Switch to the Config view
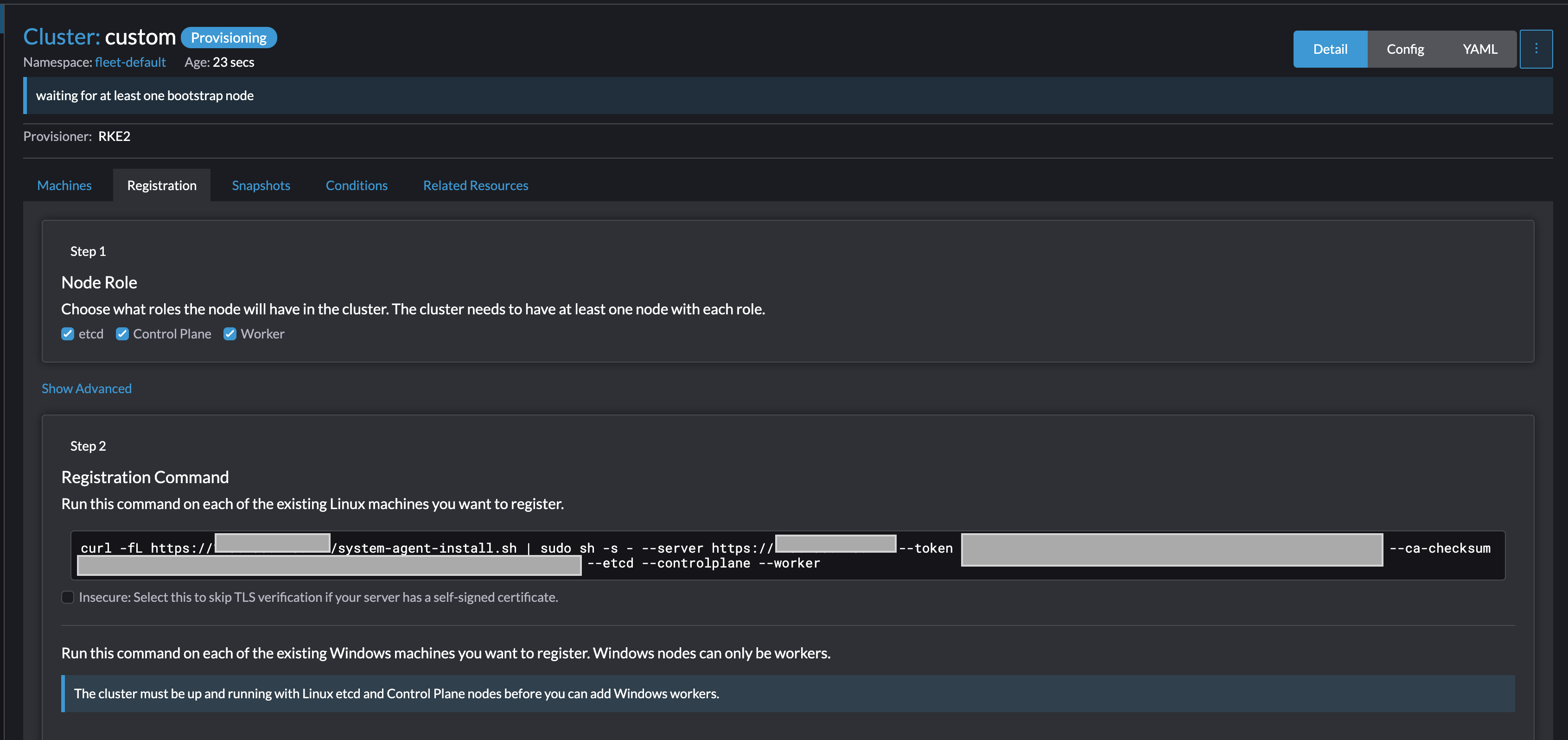Screen dimensions: 1568x740 click(1405, 49)
